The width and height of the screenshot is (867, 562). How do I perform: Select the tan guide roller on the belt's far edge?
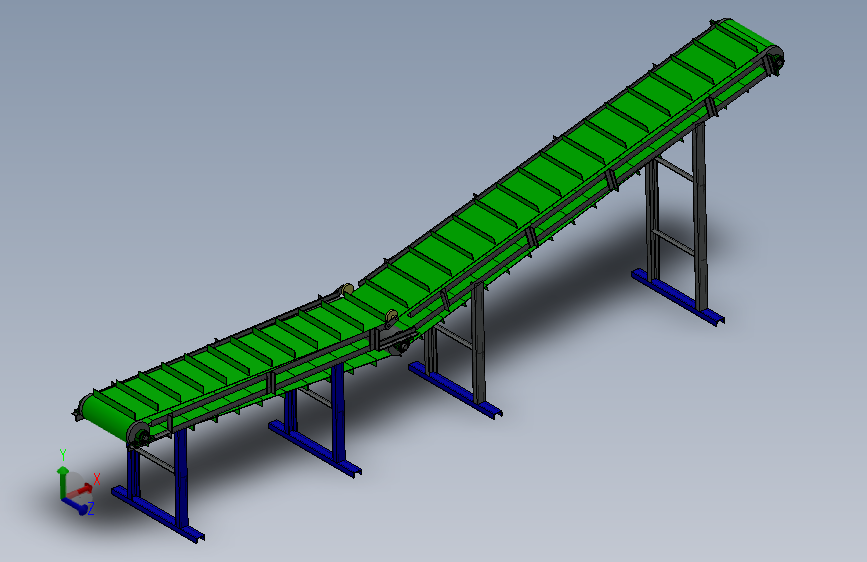(x=347, y=290)
